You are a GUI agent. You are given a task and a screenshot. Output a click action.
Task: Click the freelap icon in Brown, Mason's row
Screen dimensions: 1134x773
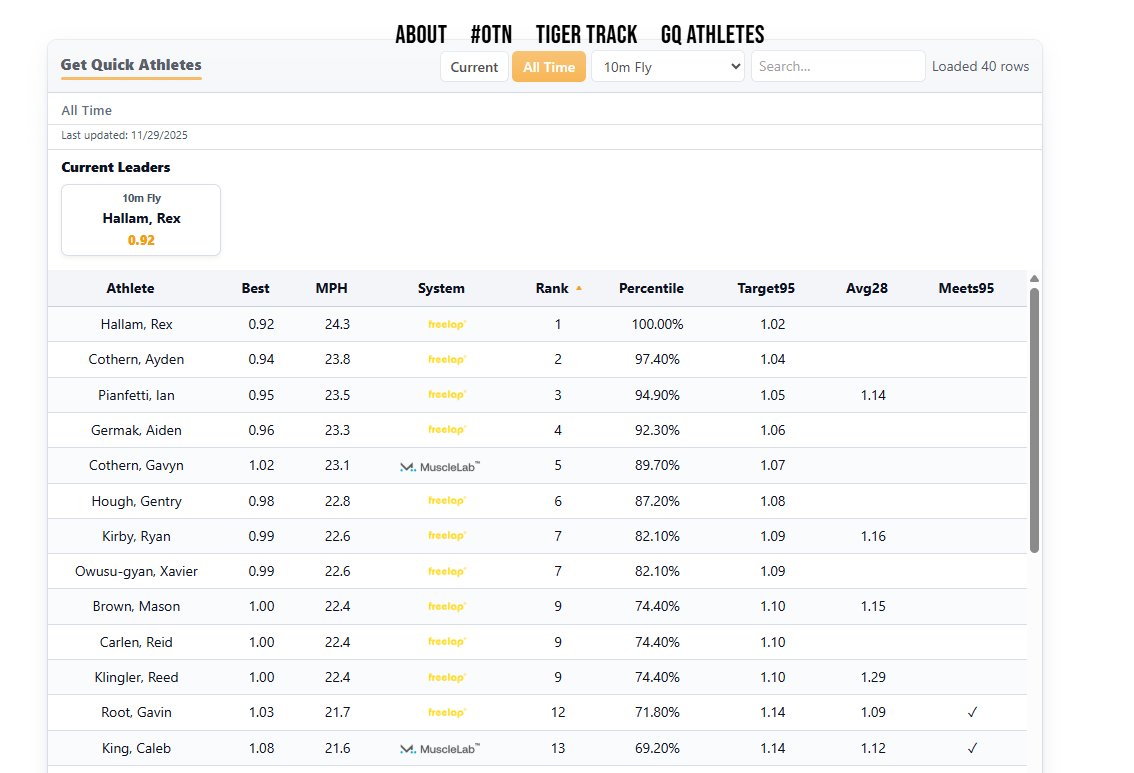point(443,606)
